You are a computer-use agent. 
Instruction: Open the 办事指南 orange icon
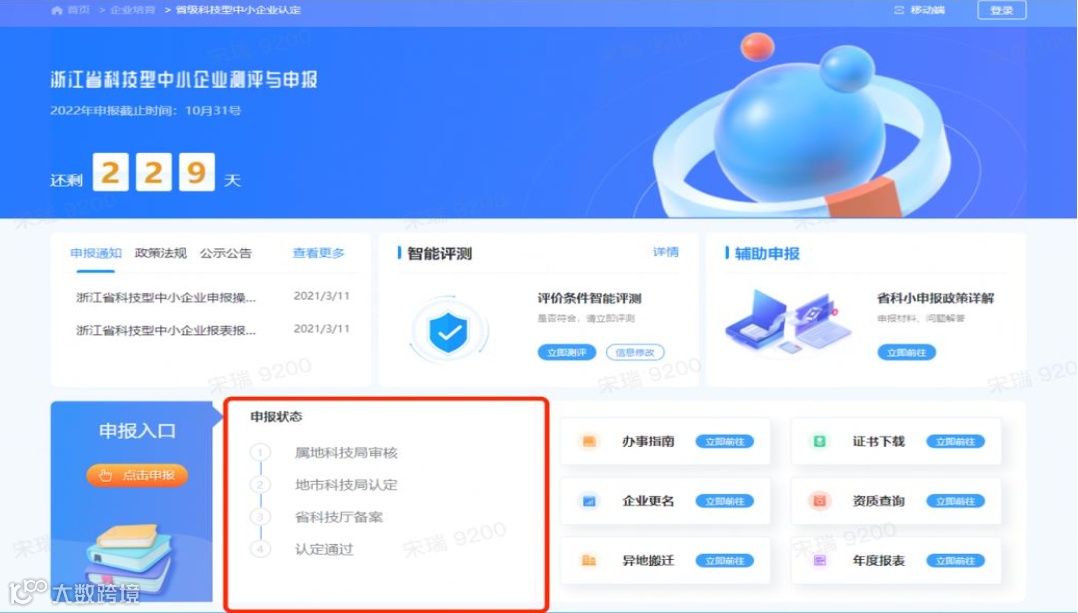tap(588, 441)
